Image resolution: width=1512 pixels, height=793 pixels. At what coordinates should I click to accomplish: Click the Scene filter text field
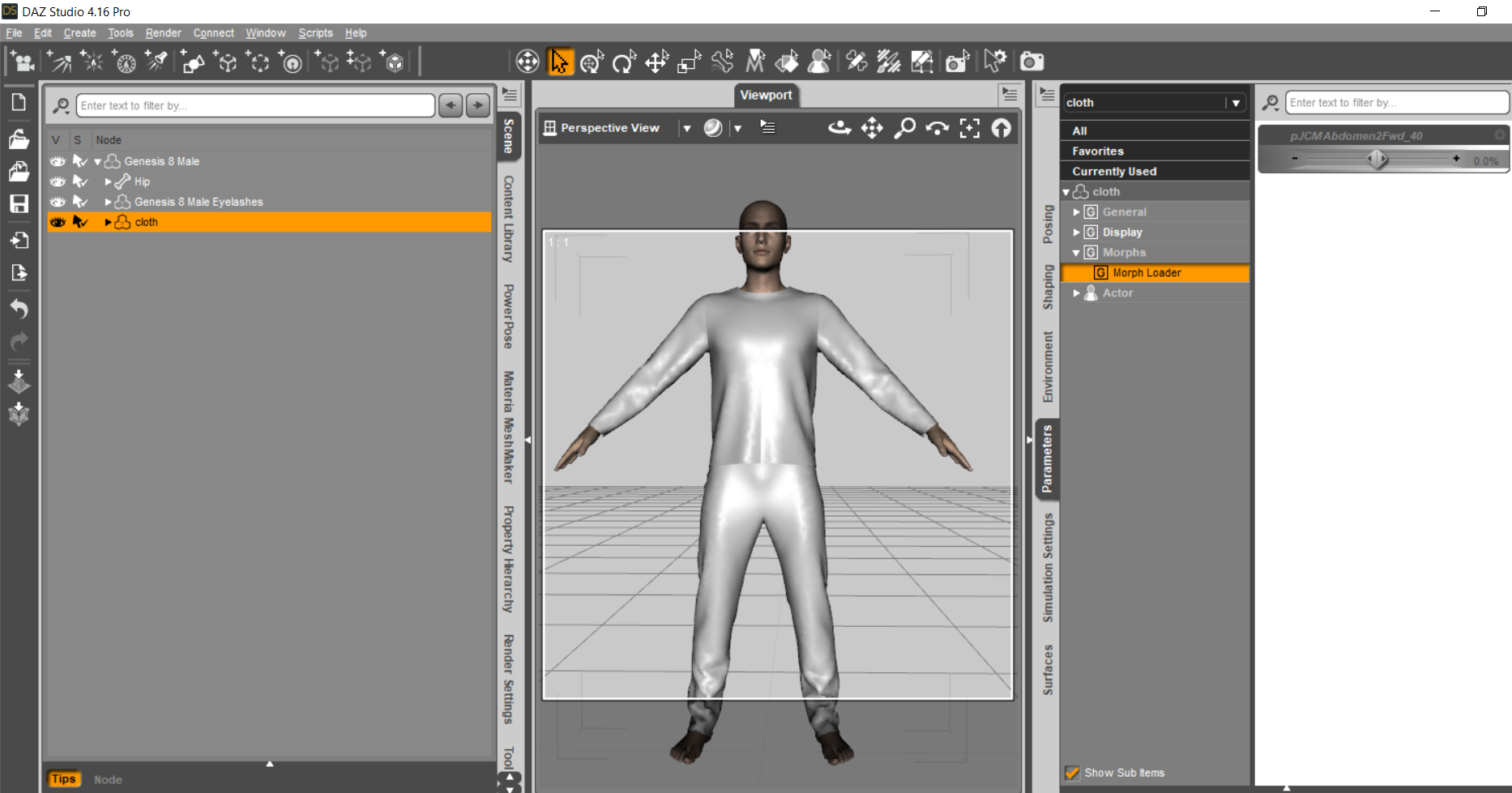[255, 105]
